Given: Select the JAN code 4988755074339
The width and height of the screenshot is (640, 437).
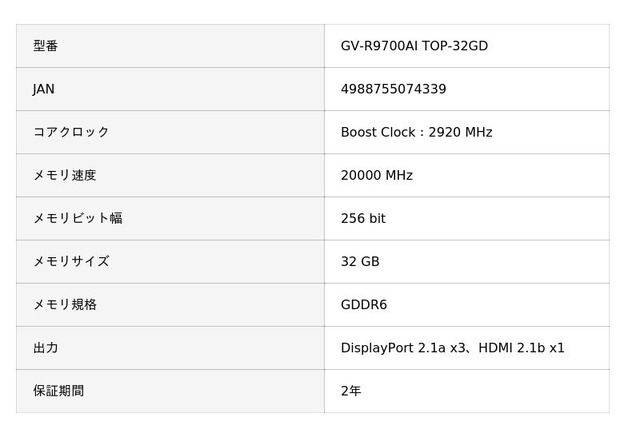Looking at the screenshot, I should click(393, 89).
